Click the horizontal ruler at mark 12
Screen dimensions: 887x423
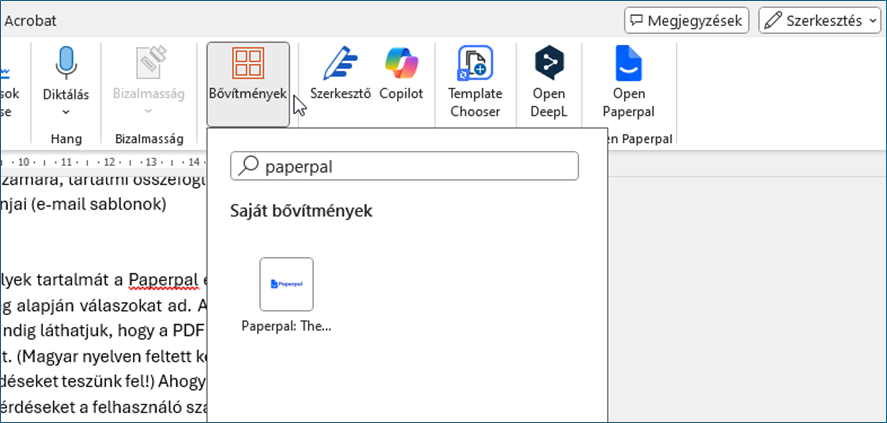[109, 163]
